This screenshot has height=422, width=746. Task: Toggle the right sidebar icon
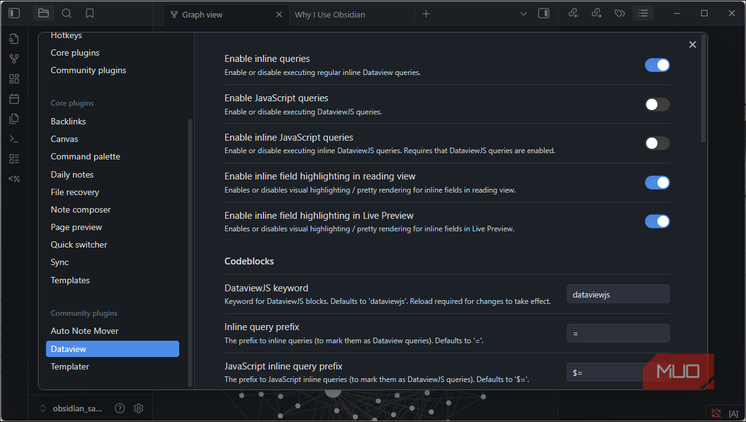click(543, 13)
